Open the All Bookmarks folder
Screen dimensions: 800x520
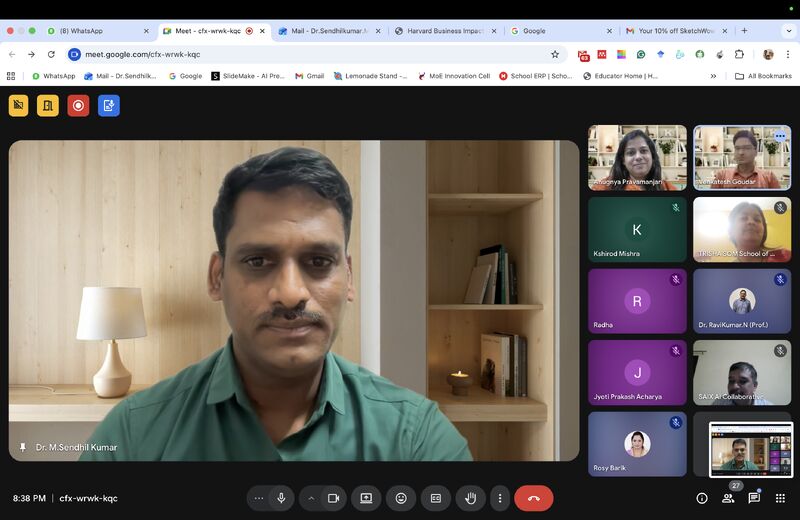point(764,76)
